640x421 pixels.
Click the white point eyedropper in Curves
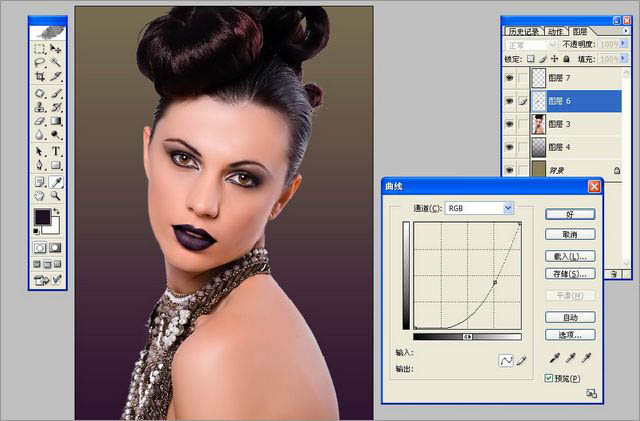tap(589, 358)
